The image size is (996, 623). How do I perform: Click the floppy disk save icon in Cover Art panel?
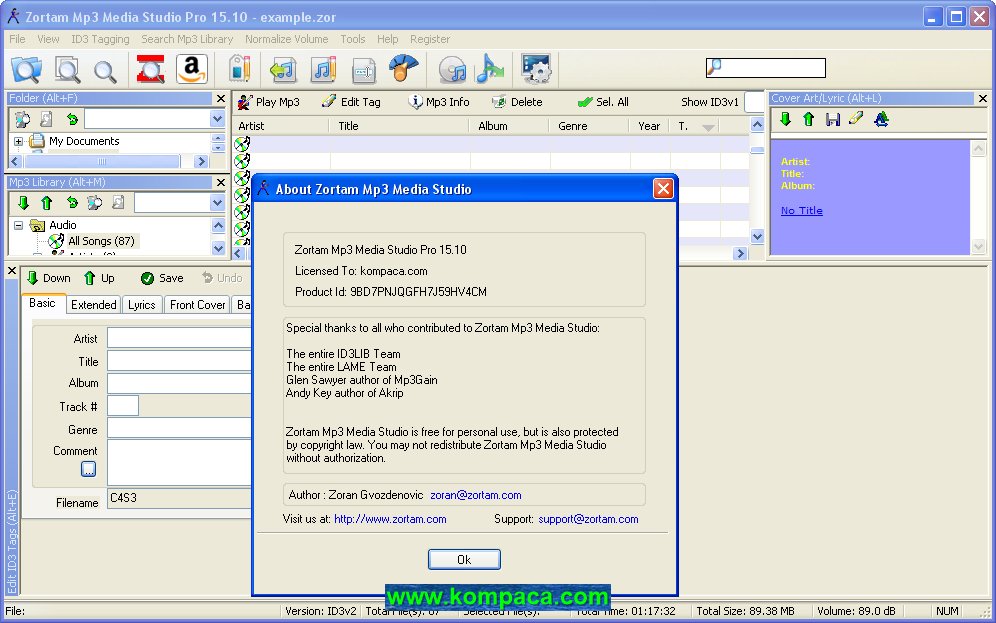pyautogui.click(x=833, y=119)
